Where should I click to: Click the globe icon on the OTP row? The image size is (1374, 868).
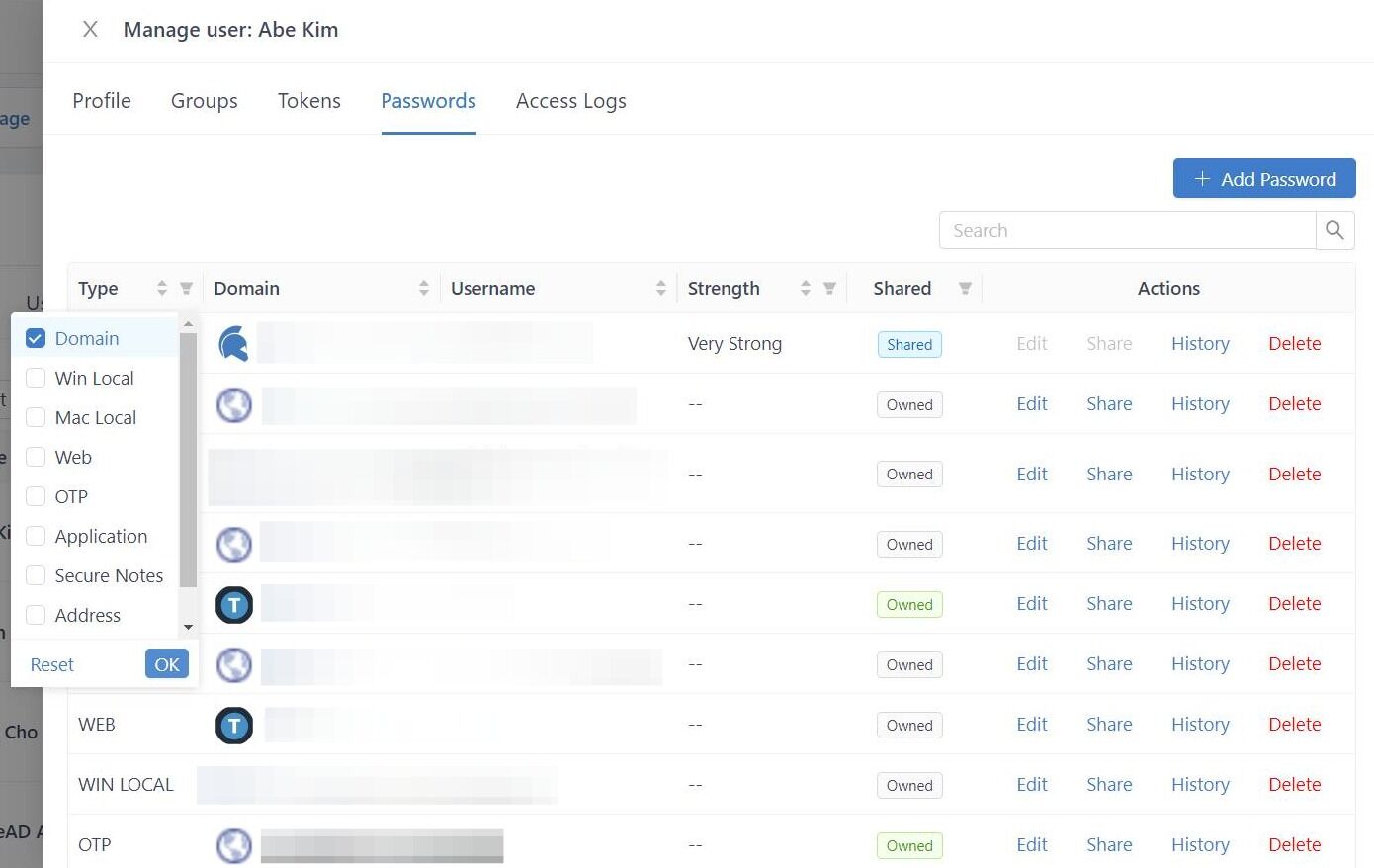(x=233, y=845)
